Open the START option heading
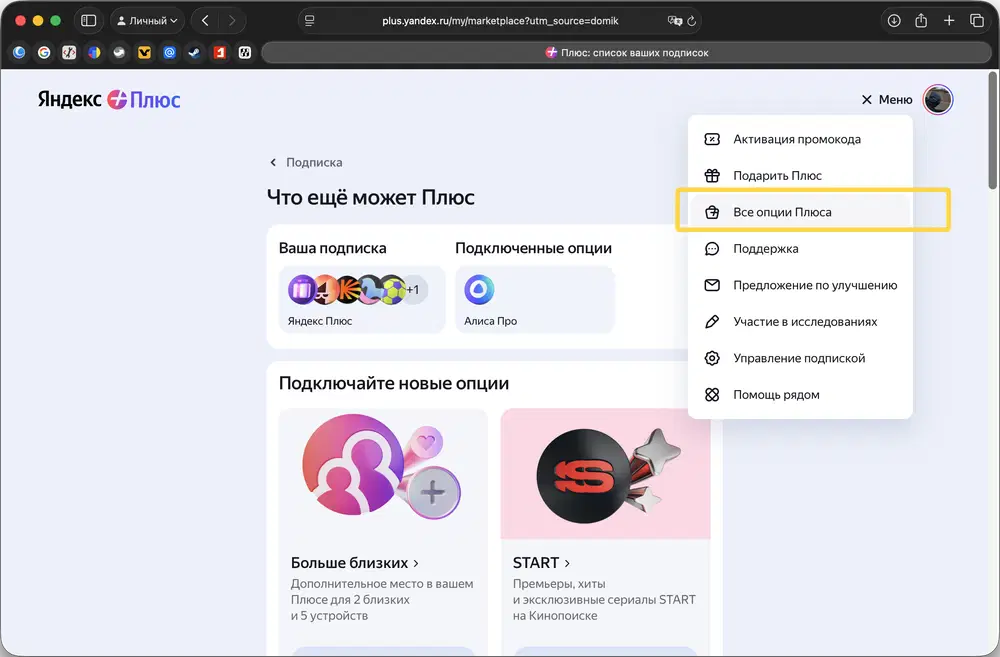Image resolution: width=1000 pixels, height=657 pixels. (541, 563)
